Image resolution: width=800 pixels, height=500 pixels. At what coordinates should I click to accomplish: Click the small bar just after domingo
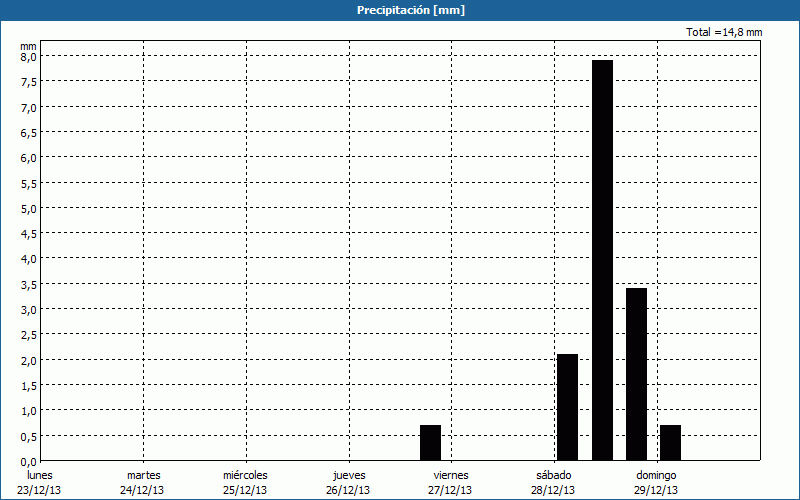coord(670,443)
